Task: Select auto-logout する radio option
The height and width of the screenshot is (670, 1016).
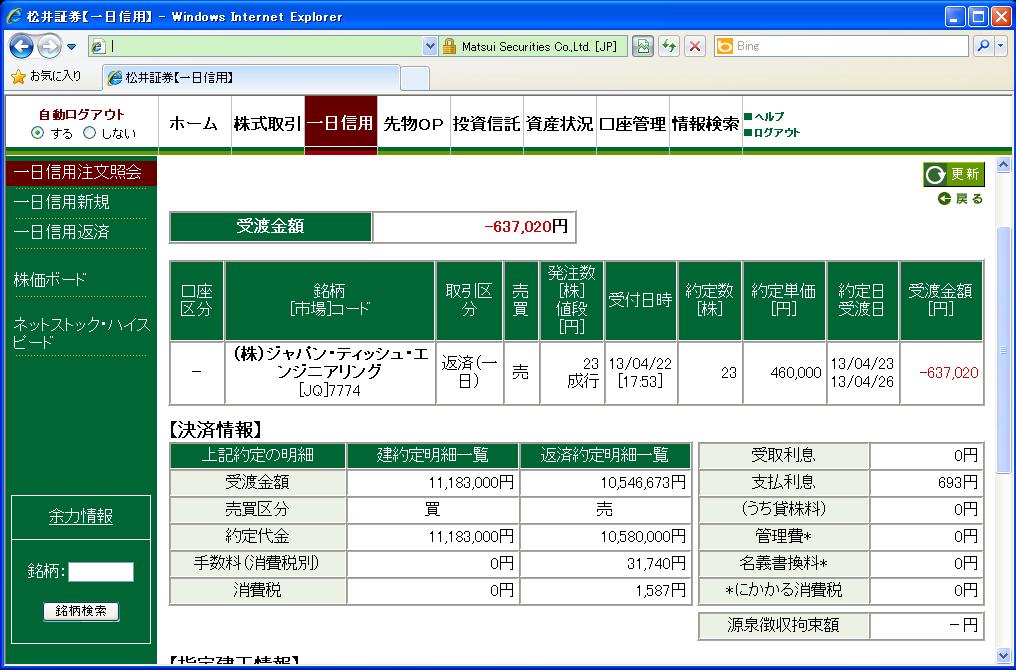Action: pos(38,133)
